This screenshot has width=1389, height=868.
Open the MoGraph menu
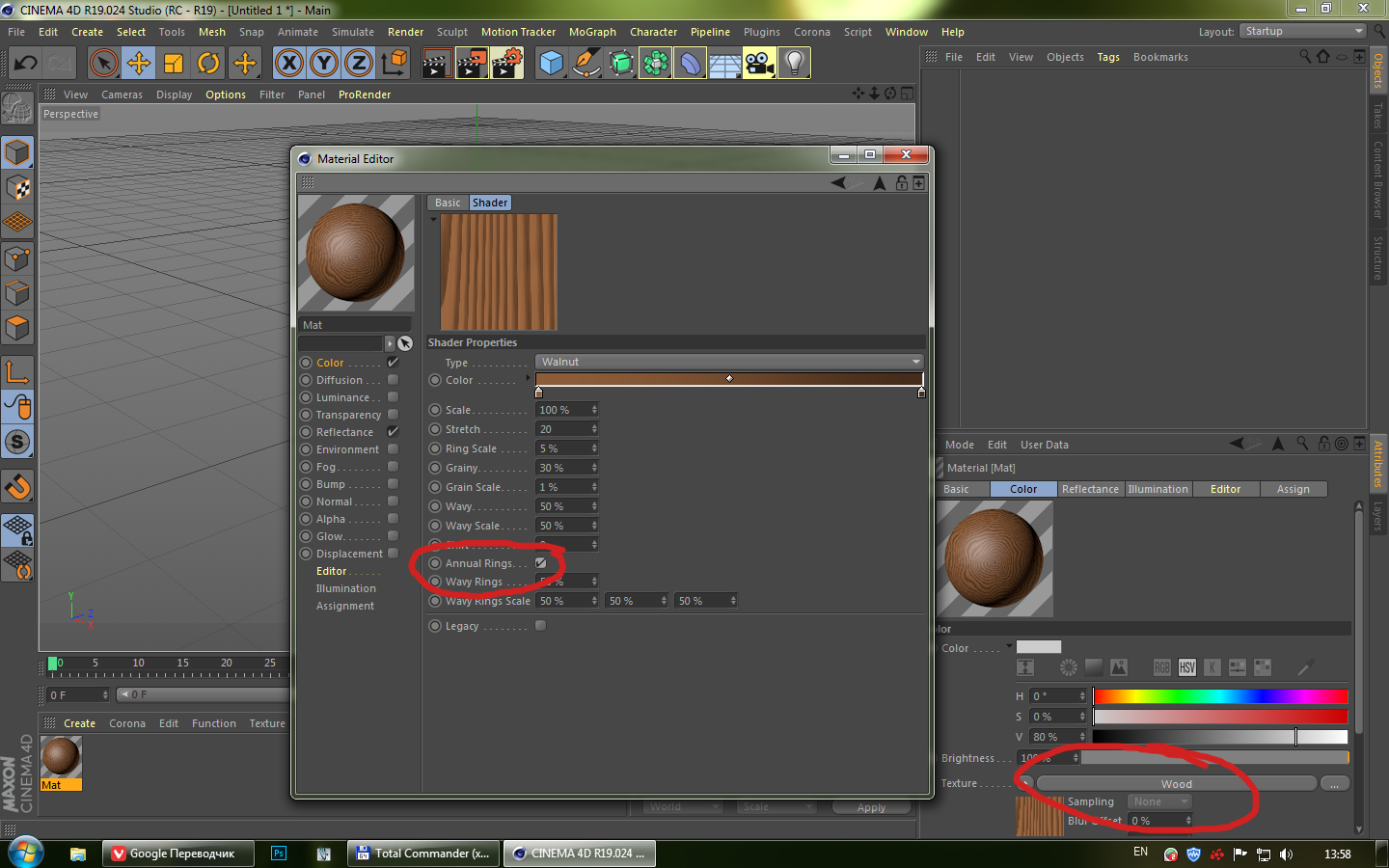[592, 32]
